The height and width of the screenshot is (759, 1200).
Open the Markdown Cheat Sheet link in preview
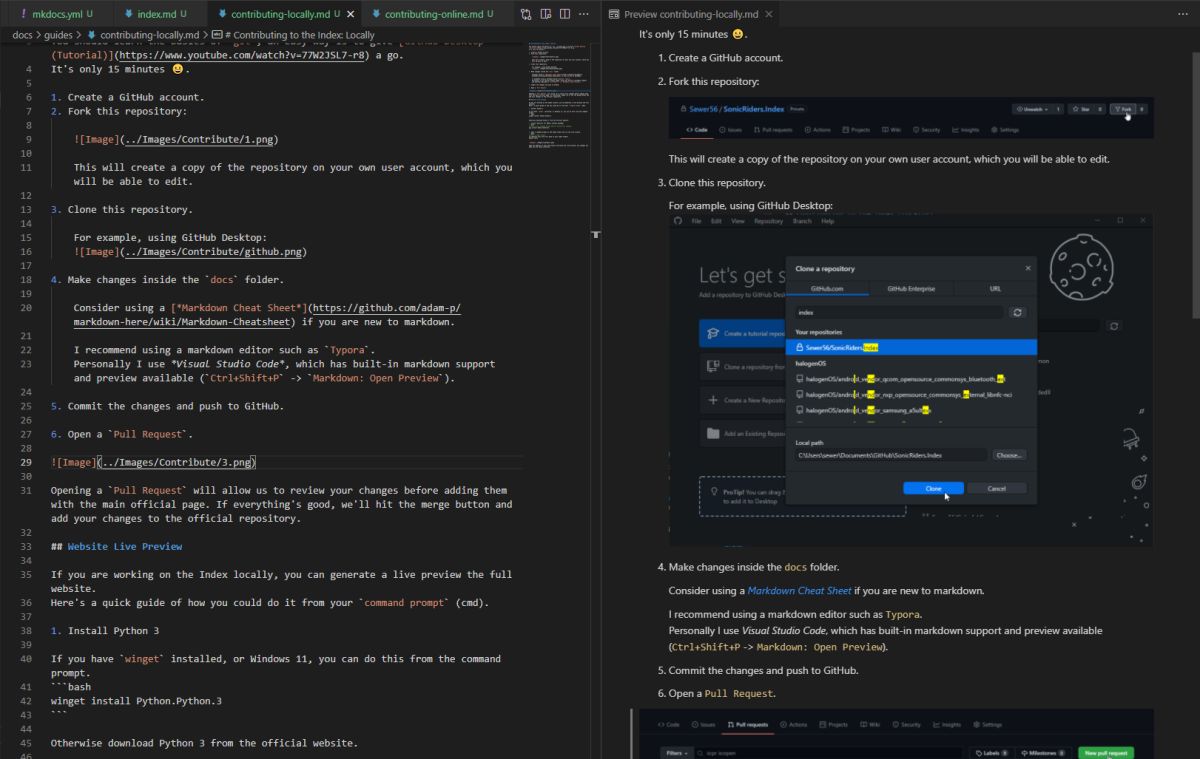point(800,590)
